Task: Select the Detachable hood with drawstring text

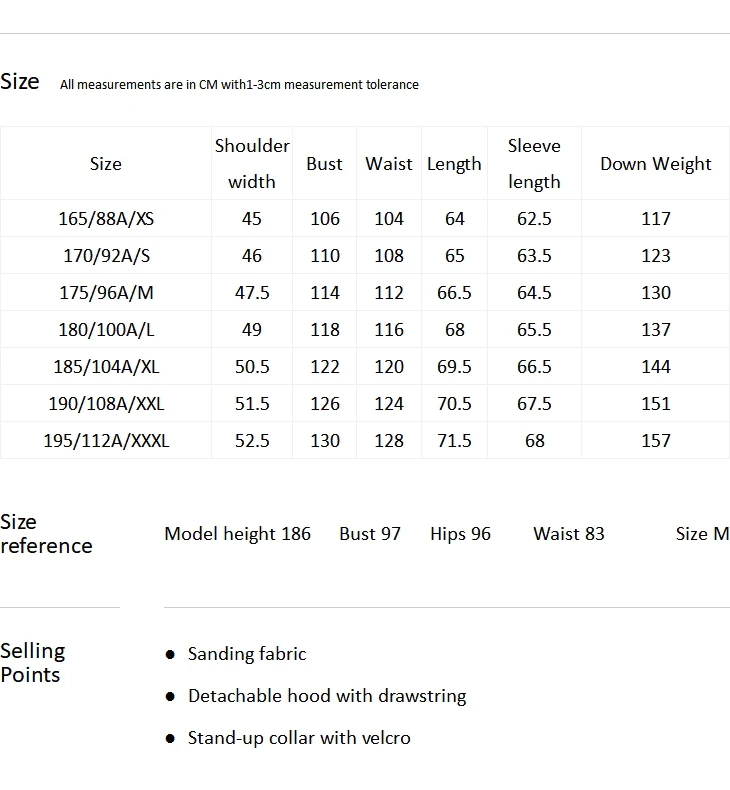Action: 327,696
